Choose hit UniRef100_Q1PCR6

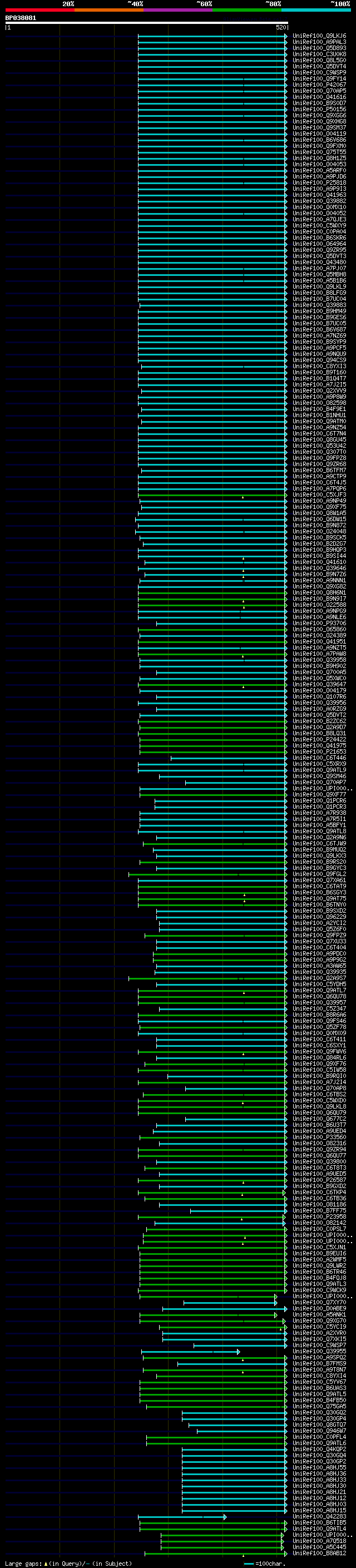point(319,800)
